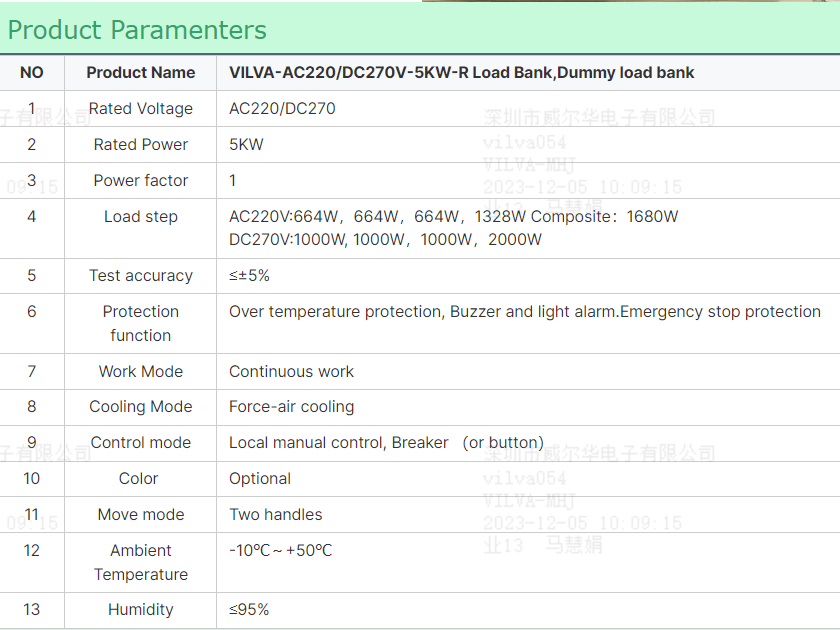Click the "Product Paramenters" heading

click(137, 30)
